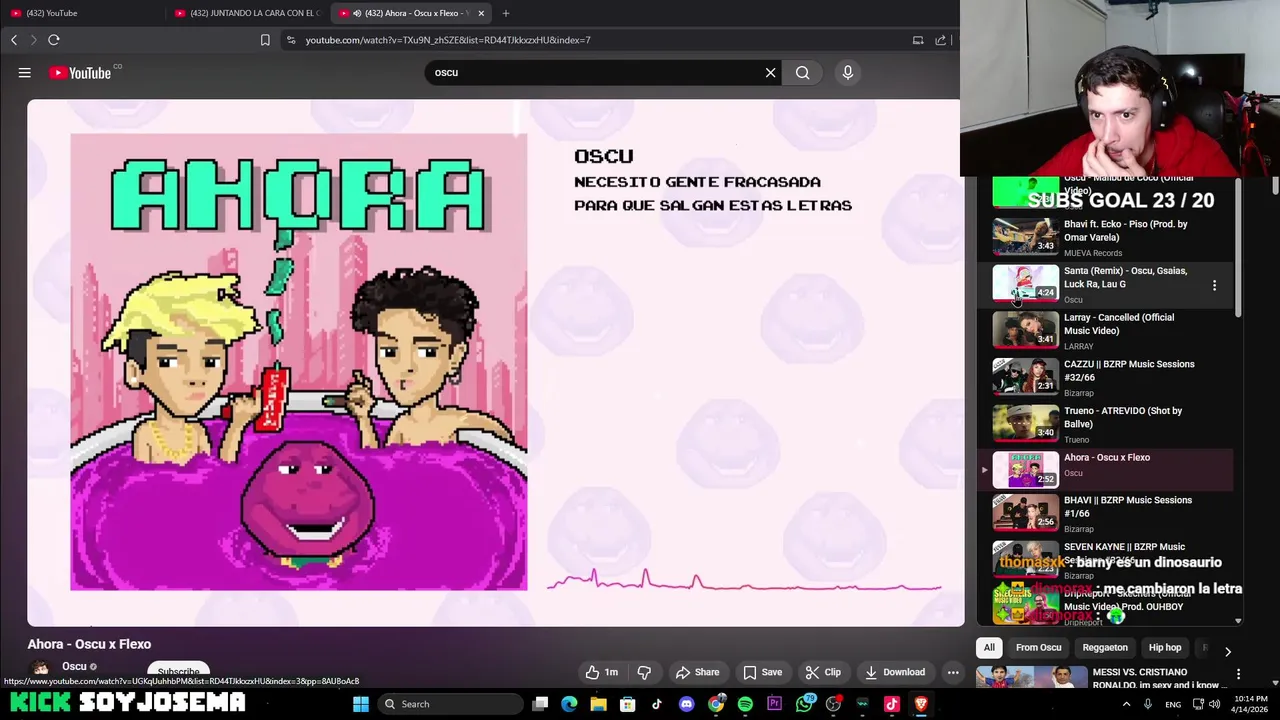The image size is (1280, 720).
Task: Open the Windows Start menu
Action: (x=361, y=704)
